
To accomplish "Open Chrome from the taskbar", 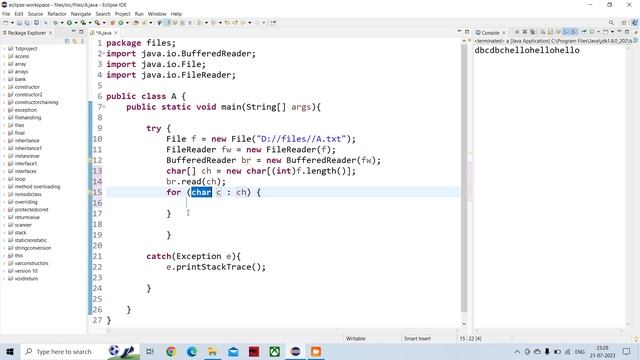I will [x=171, y=351].
